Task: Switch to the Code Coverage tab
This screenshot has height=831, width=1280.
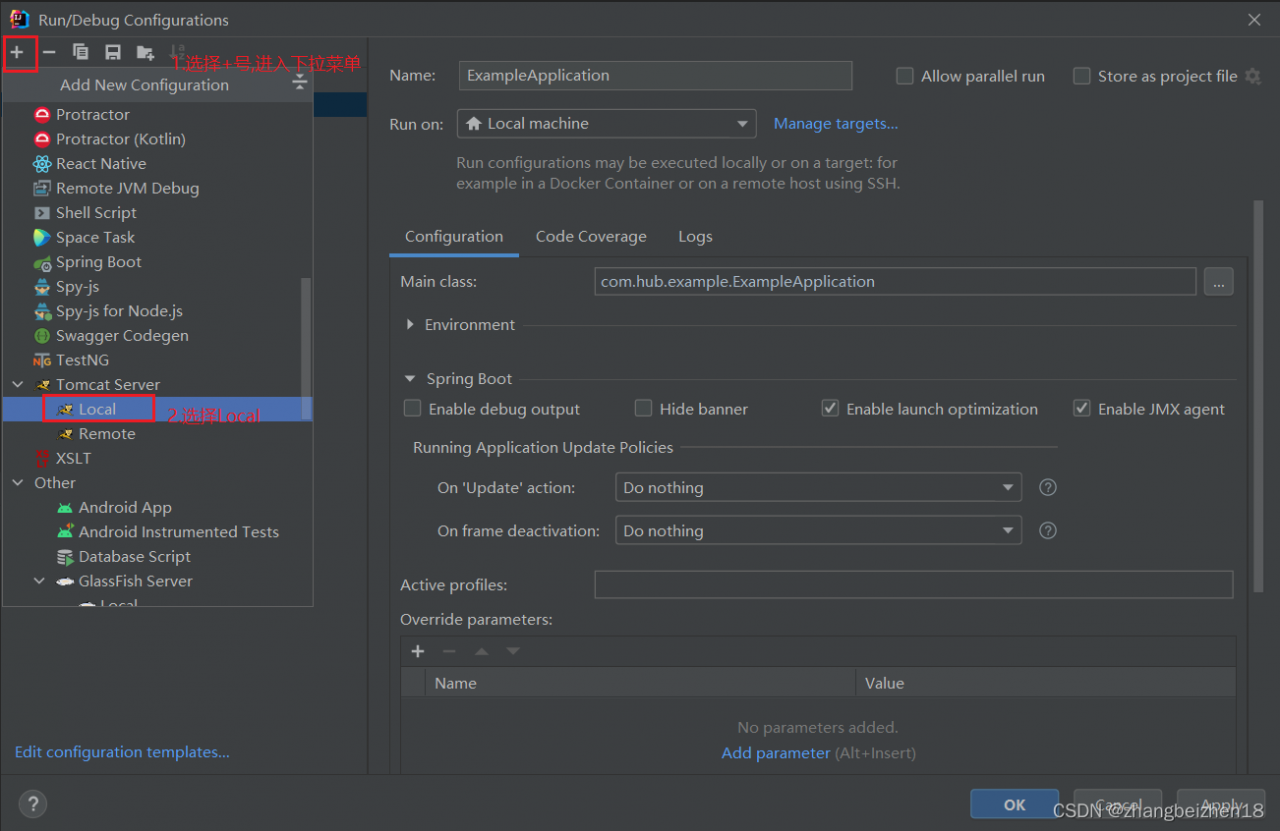Action: 591,237
